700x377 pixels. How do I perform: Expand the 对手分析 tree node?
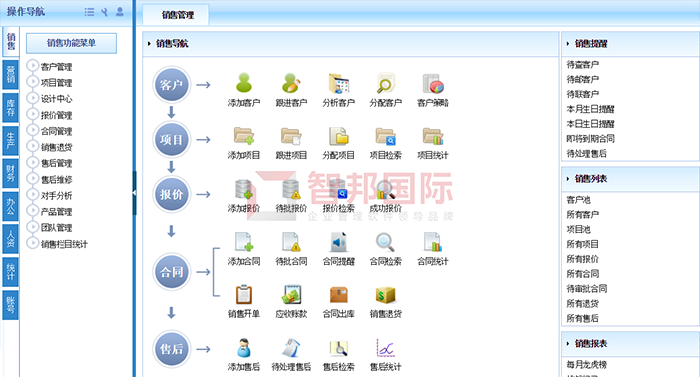tap(33, 195)
